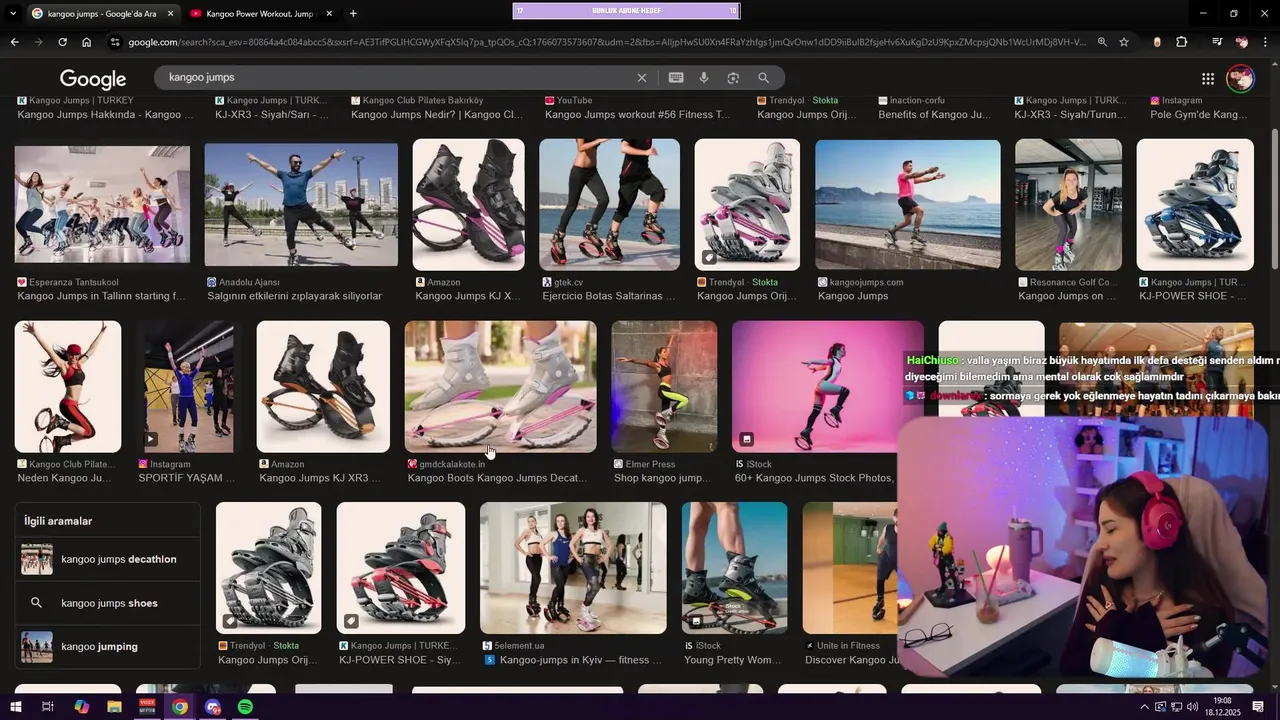Open Google account profile avatar

(1241, 78)
